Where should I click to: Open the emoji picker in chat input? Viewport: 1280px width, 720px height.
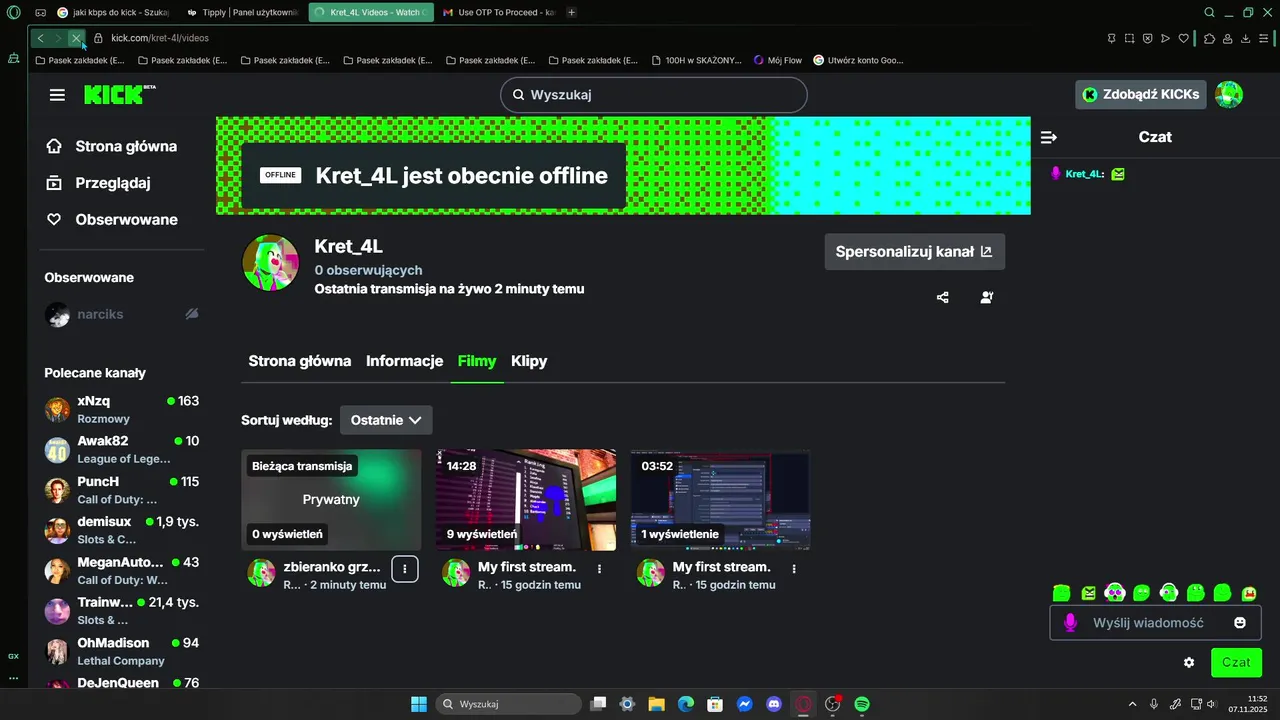tap(1240, 623)
